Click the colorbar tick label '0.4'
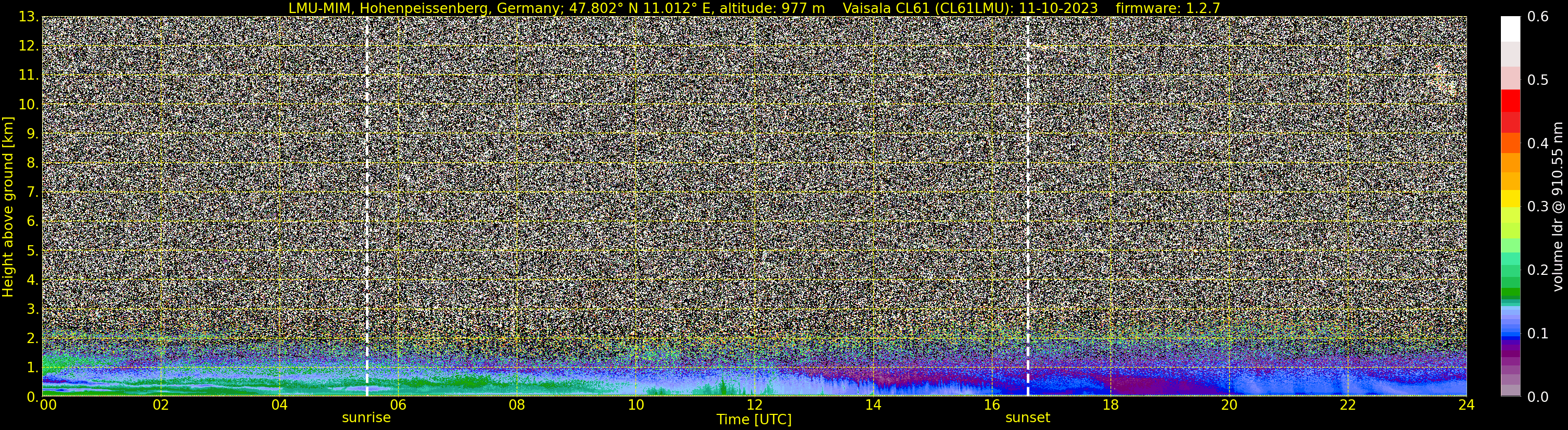The image size is (1568, 430). click(1538, 143)
